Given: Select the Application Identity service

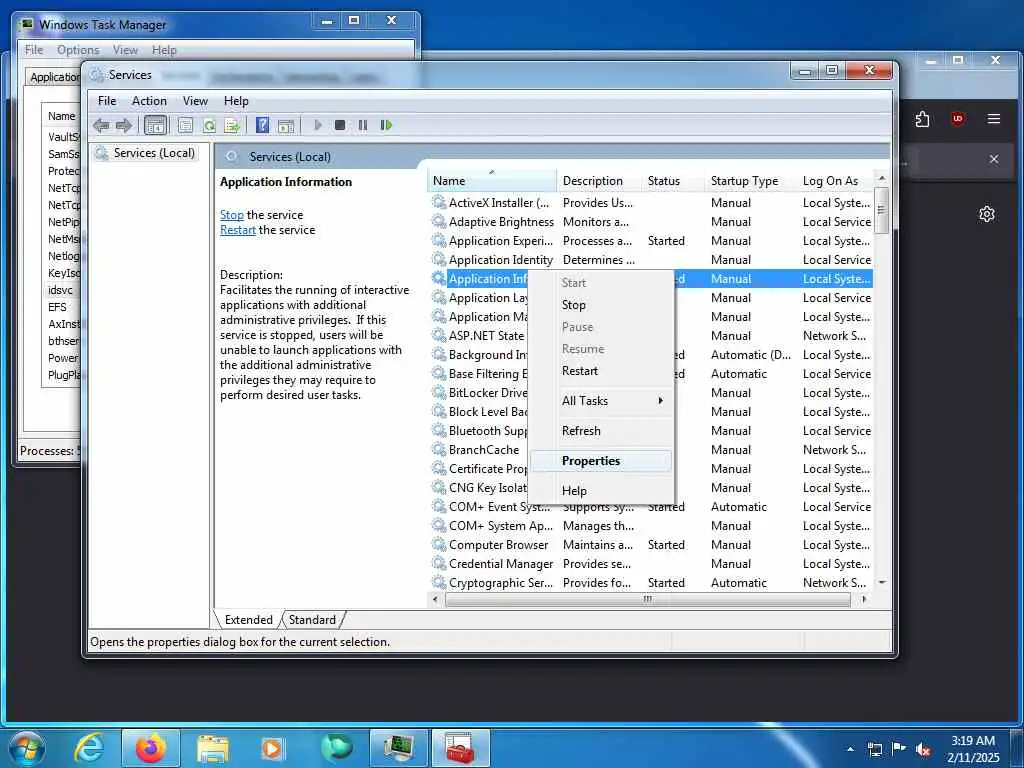Looking at the screenshot, I should tap(651, 260).
